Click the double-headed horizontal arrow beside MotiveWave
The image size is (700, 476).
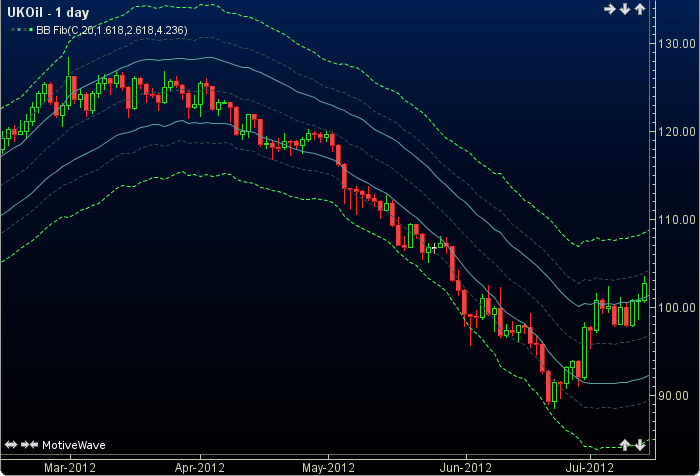click(x=11, y=445)
